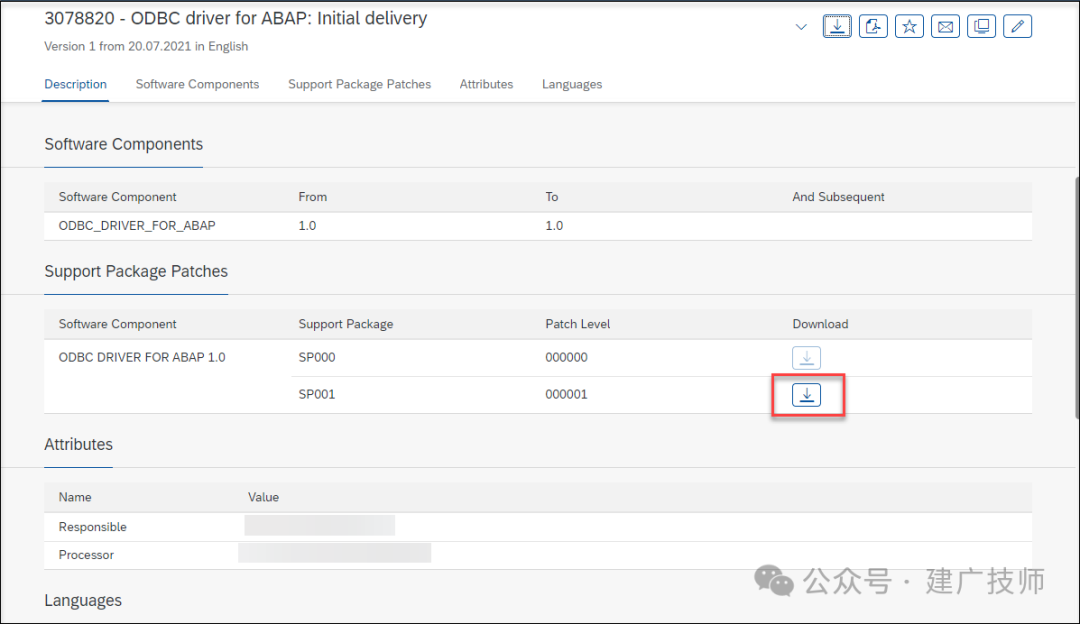Click the ODBC DRIVER FOR ABAP 1.0 cell
The image size is (1080, 624).
pos(142,357)
